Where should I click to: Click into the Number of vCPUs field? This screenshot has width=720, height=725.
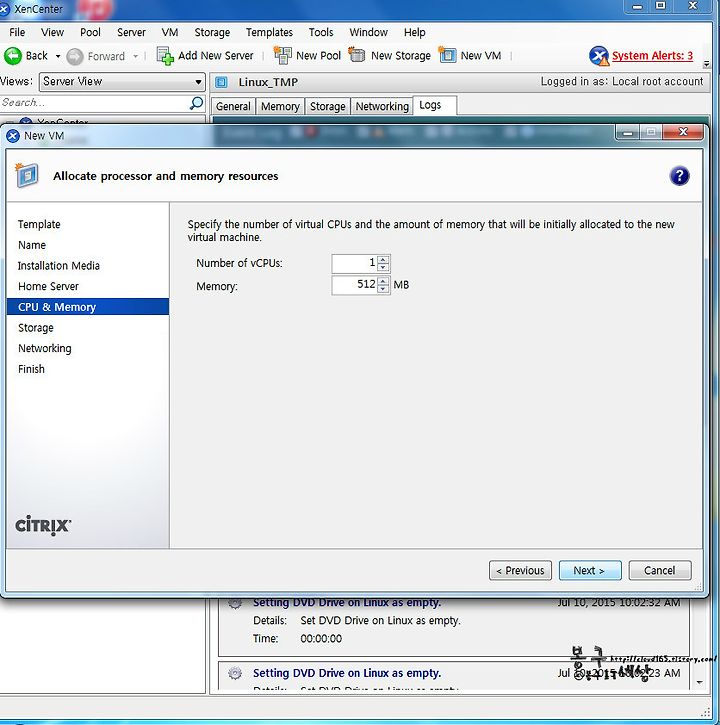click(355, 264)
